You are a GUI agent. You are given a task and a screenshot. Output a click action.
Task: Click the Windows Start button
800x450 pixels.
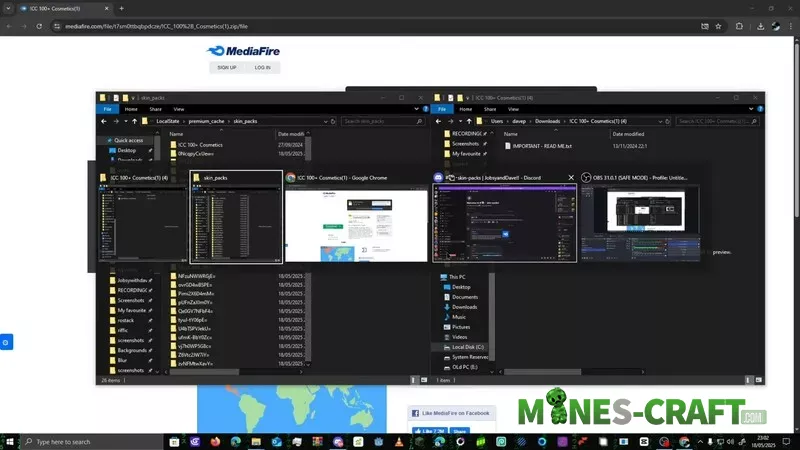click(x=11, y=441)
